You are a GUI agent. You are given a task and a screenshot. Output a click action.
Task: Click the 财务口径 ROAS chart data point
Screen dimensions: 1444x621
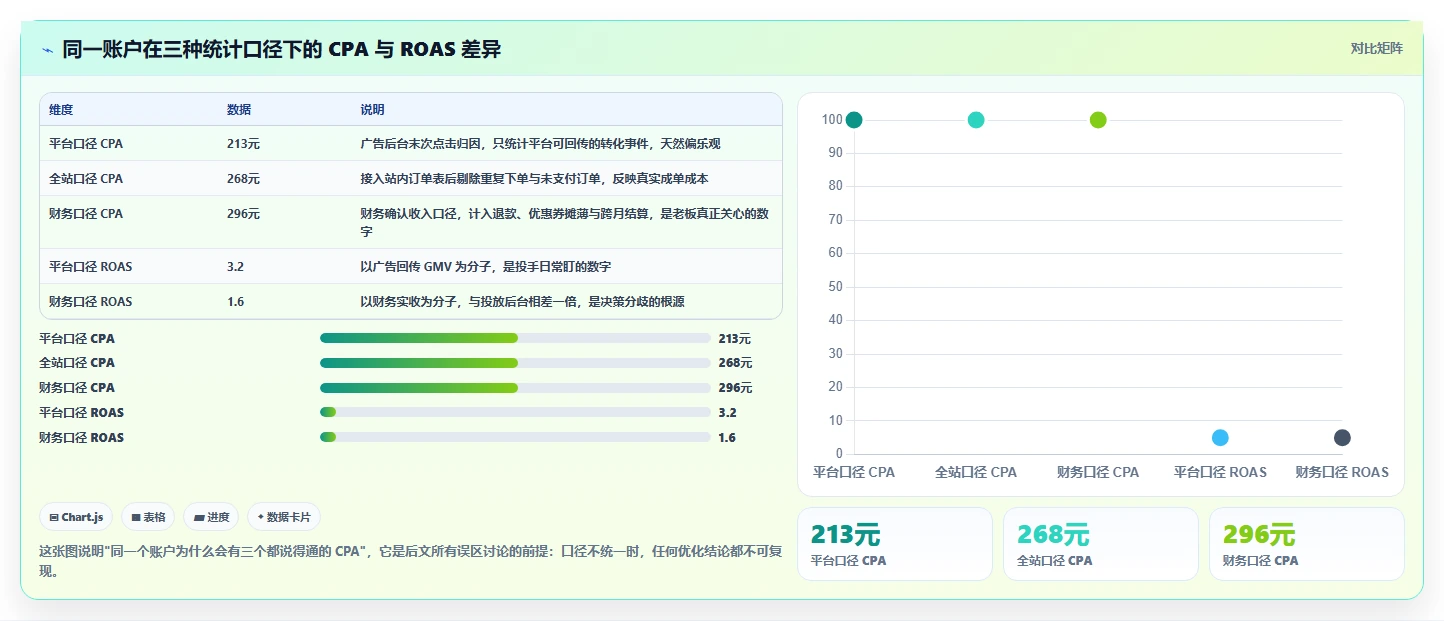(1342, 438)
